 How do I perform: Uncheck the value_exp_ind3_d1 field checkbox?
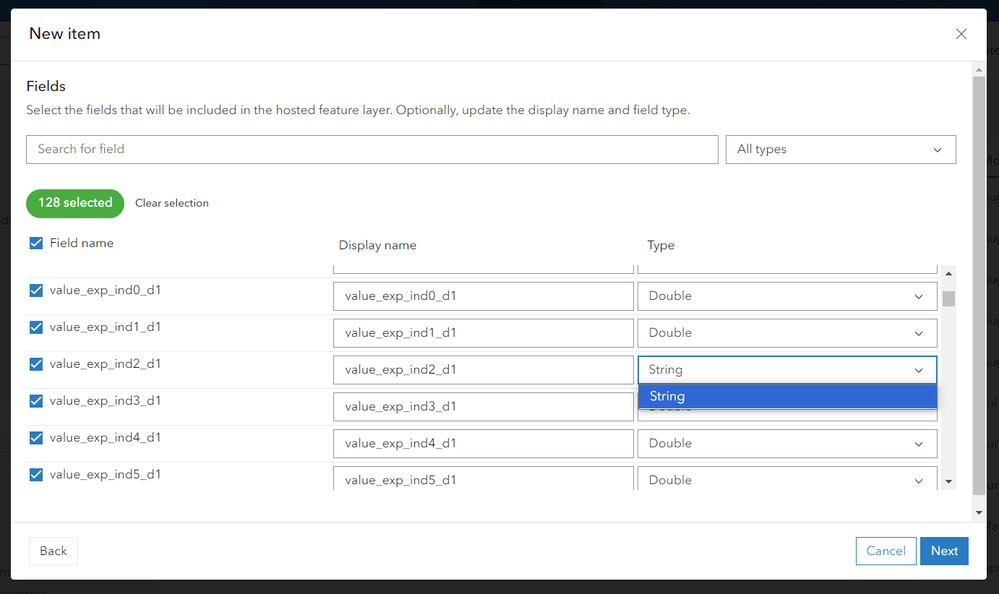click(36, 401)
